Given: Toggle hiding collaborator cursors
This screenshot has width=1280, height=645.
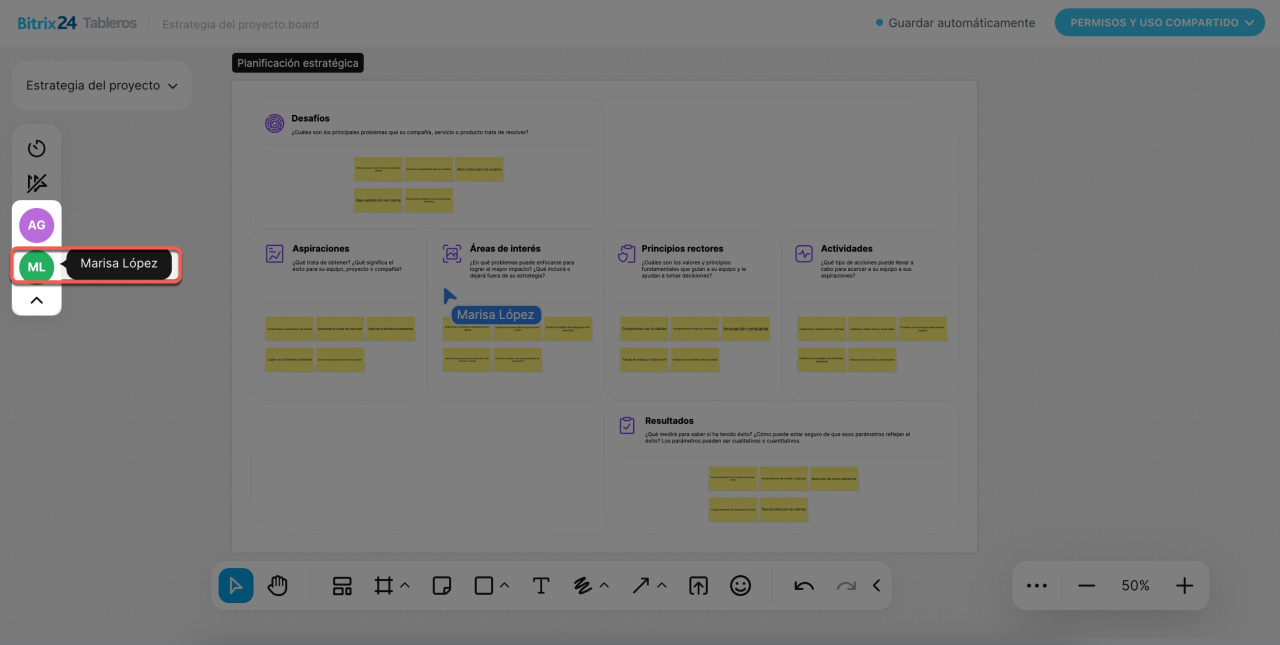Looking at the screenshot, I should click(37, 184).
